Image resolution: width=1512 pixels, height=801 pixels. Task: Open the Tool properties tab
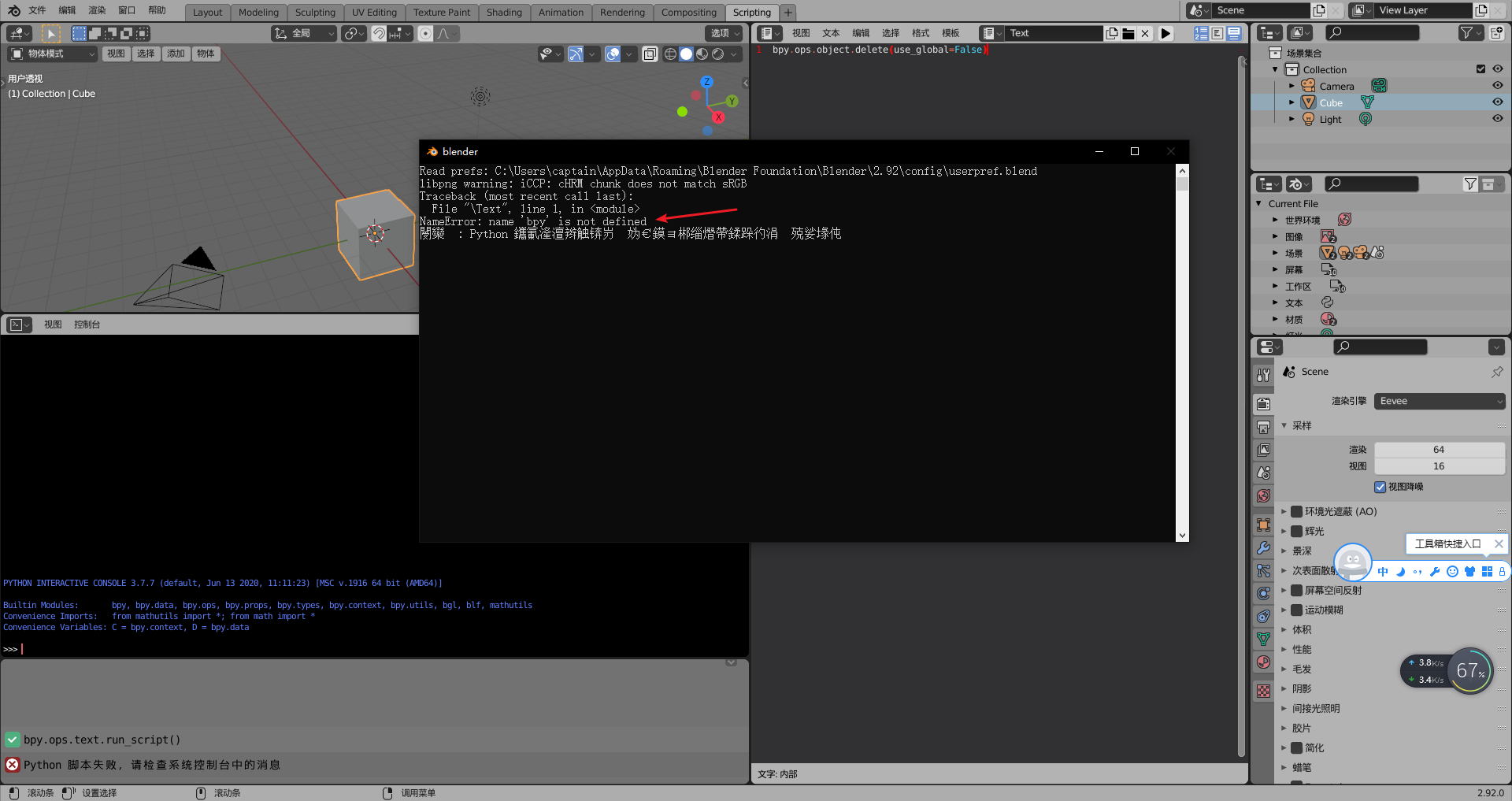(1263, 376)
